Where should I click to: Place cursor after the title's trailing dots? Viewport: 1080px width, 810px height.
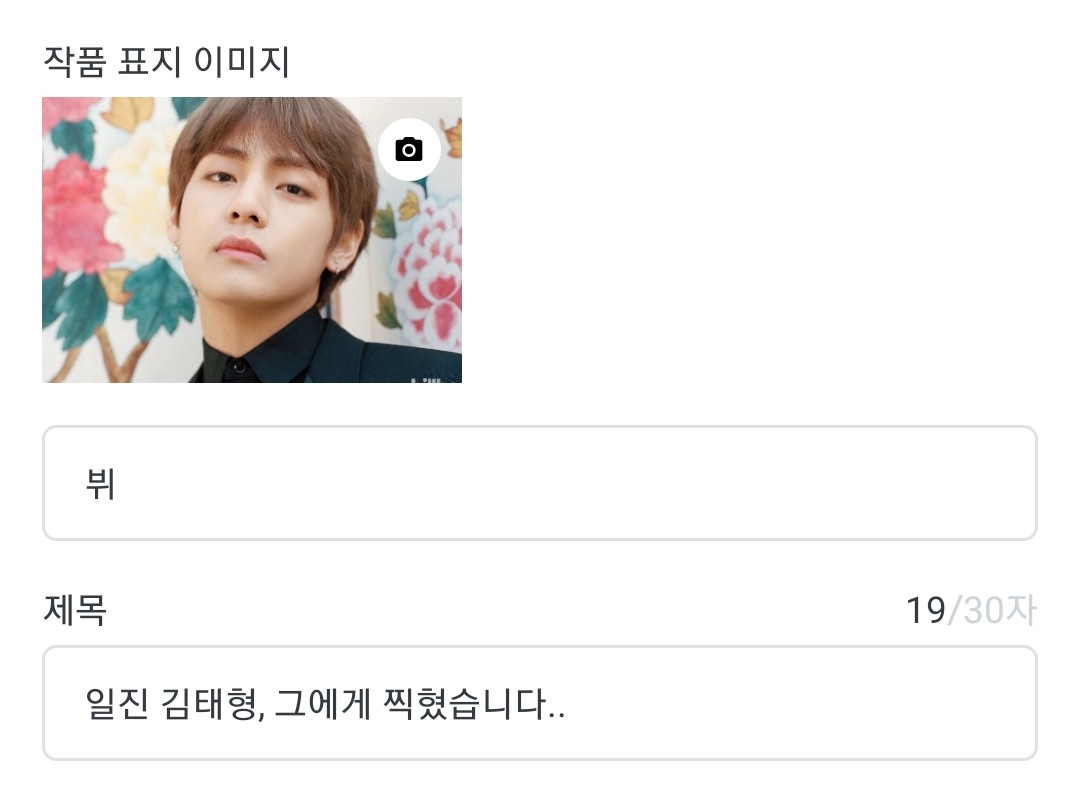[x=569, y=704]
